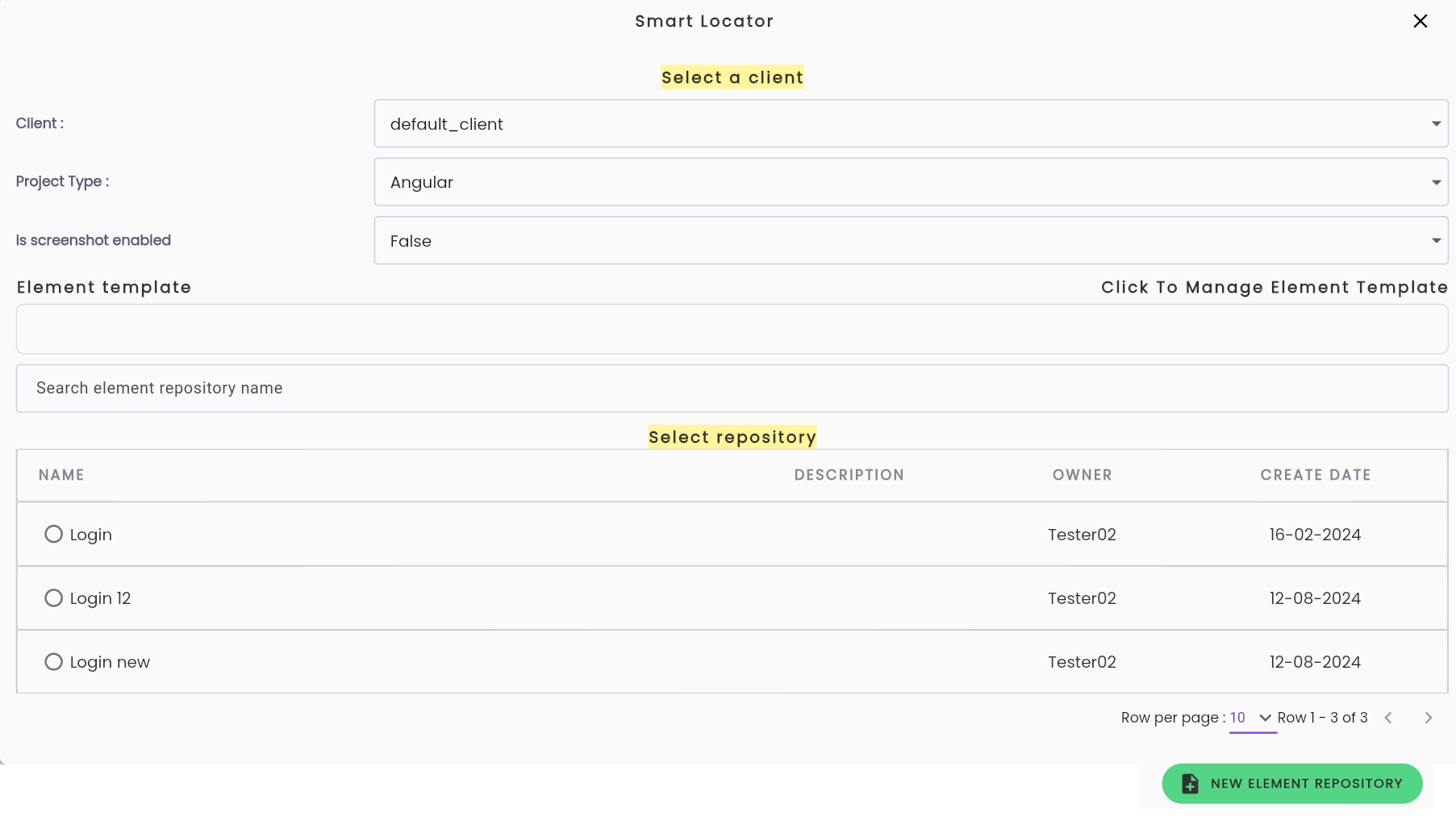Click the Row 1 - 3 of 3 text
The width and height of the screenshot is (1456, 833).
1322,718
